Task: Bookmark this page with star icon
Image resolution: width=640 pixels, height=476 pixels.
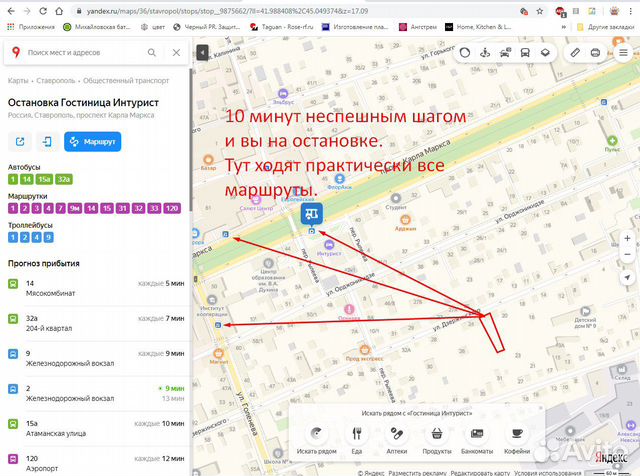Action: 540,11
